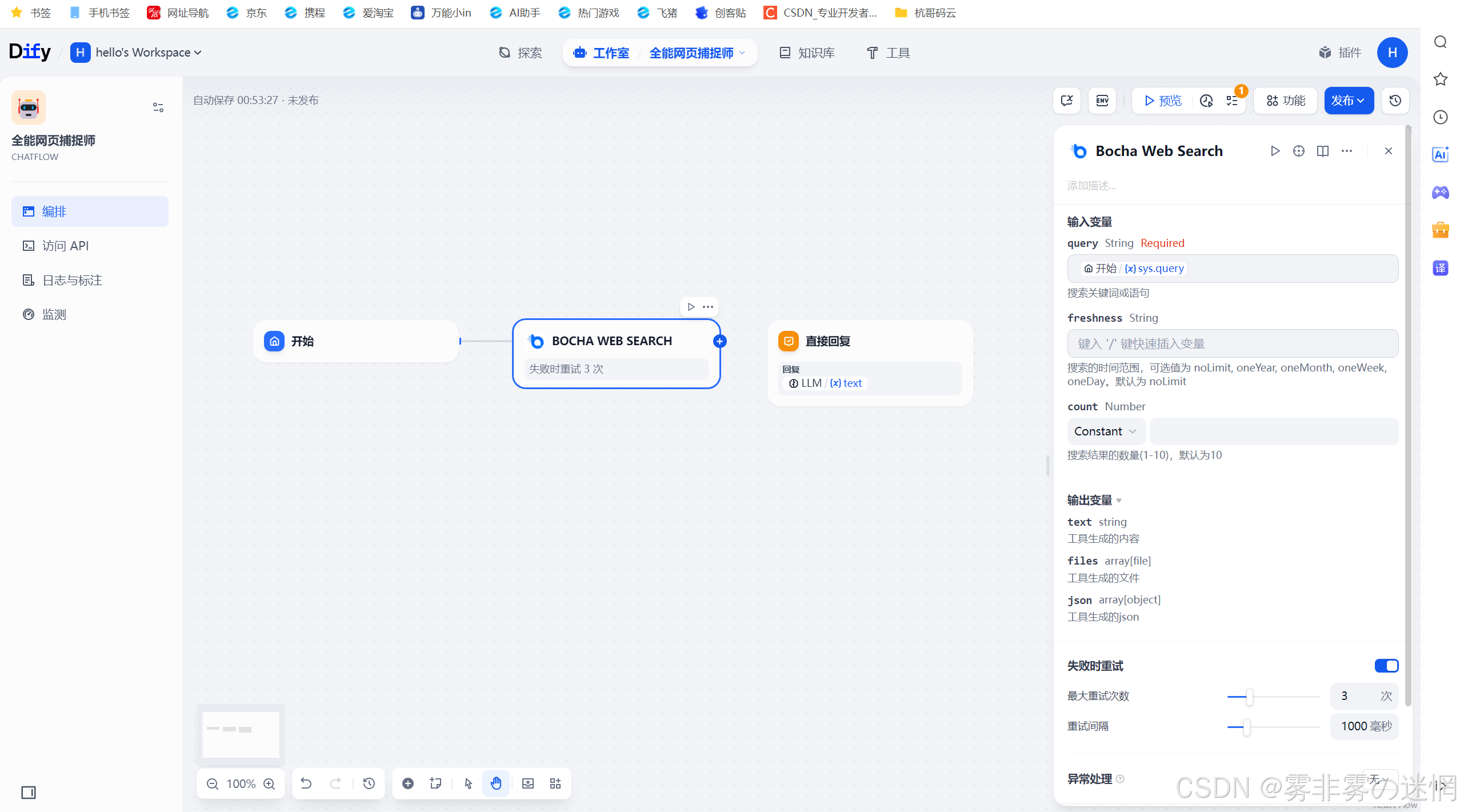Redo the canvas action
The width and height of the screenshot is (1460, 812).
(x=336, y=783)
